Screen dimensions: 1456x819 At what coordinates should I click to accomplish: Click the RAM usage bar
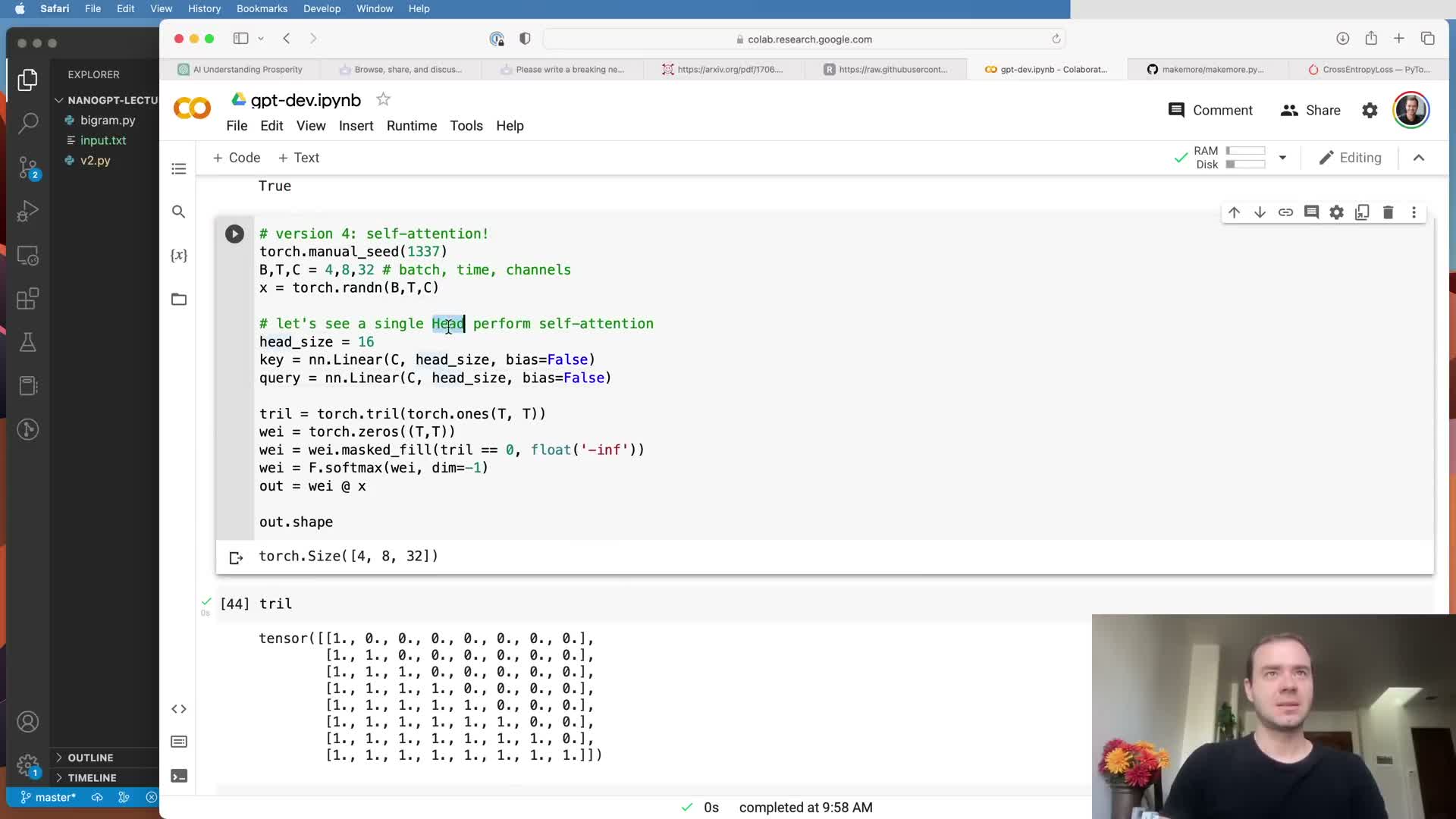click(1245, 151)
